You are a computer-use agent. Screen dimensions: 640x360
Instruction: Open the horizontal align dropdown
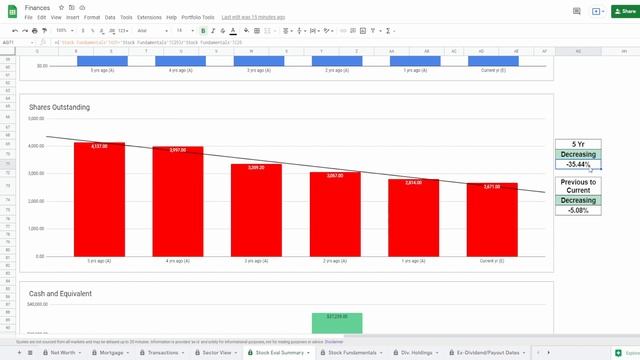[x=288, y=31]
